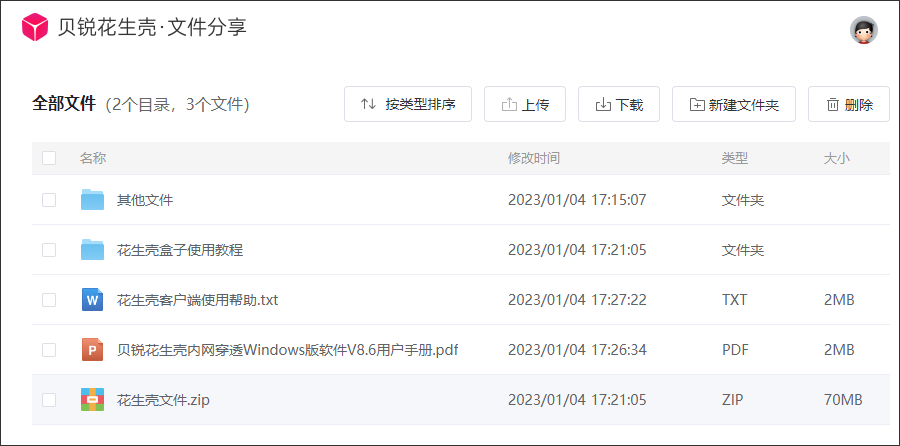The width and height of the screenshot is (900, 446).
Task: Click the pink cube app logo
Action: [35, 28]
